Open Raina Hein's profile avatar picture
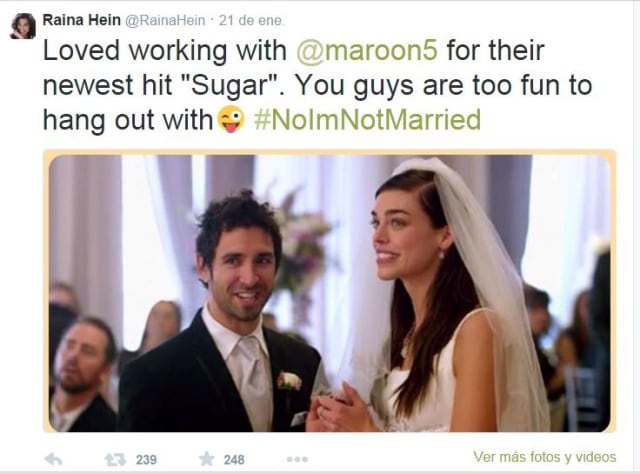 pyautogui.click(x=23, y=26)
